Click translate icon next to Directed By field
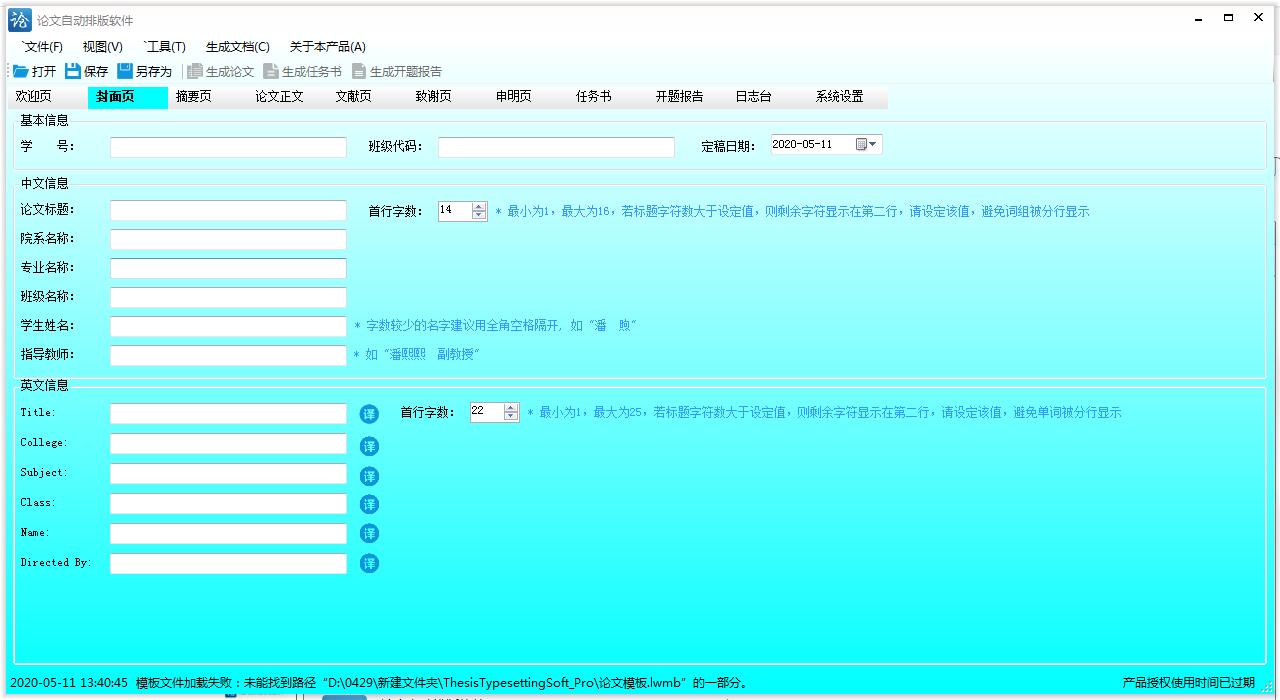 (x=369, y=564)
